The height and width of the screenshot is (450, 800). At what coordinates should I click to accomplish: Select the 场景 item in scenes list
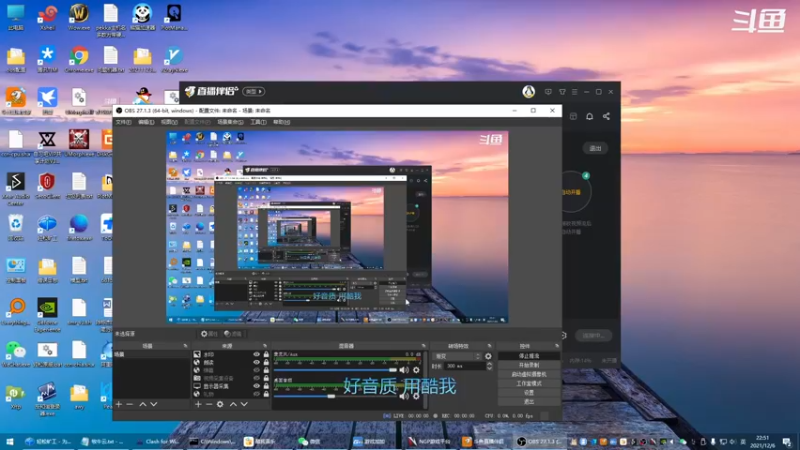(151, 354)
